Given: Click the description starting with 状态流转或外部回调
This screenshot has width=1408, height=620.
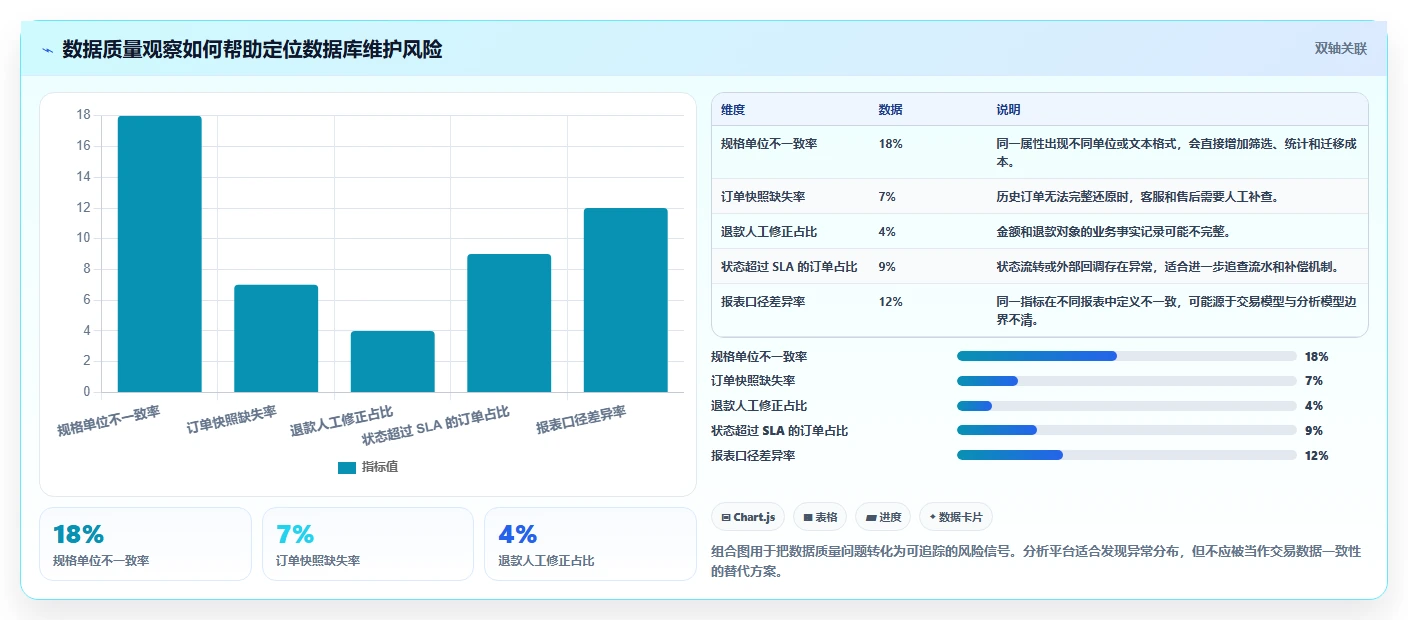Looking at the screenshot, I should pyautogui.click(x=1167, y=267).
